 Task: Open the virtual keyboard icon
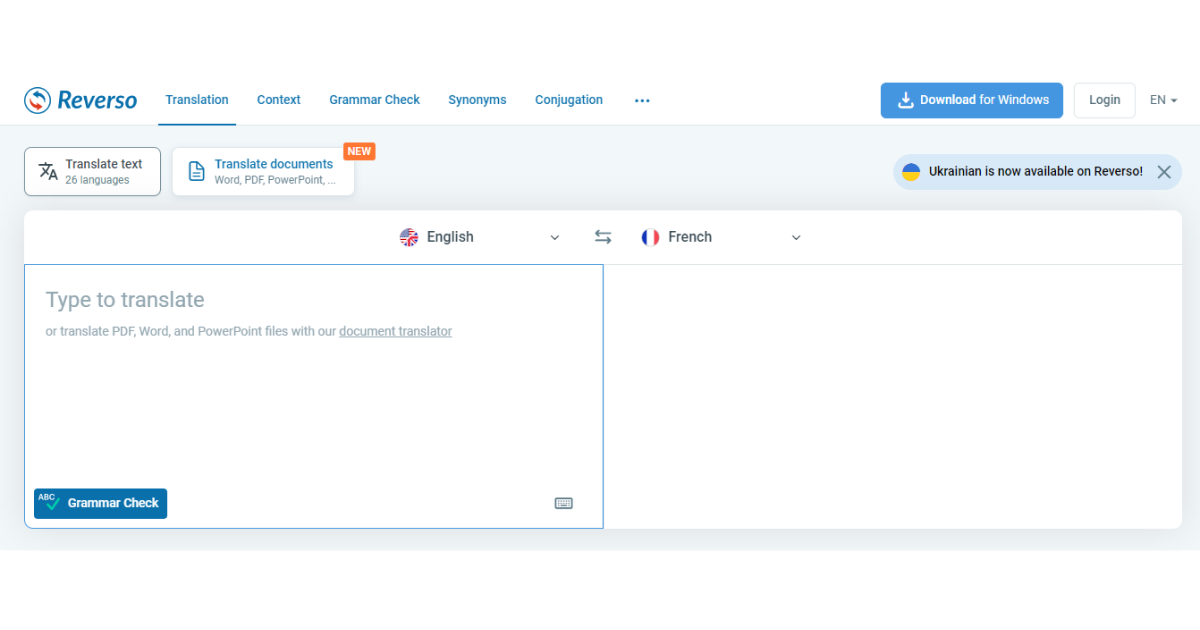(x=564, y=503)
